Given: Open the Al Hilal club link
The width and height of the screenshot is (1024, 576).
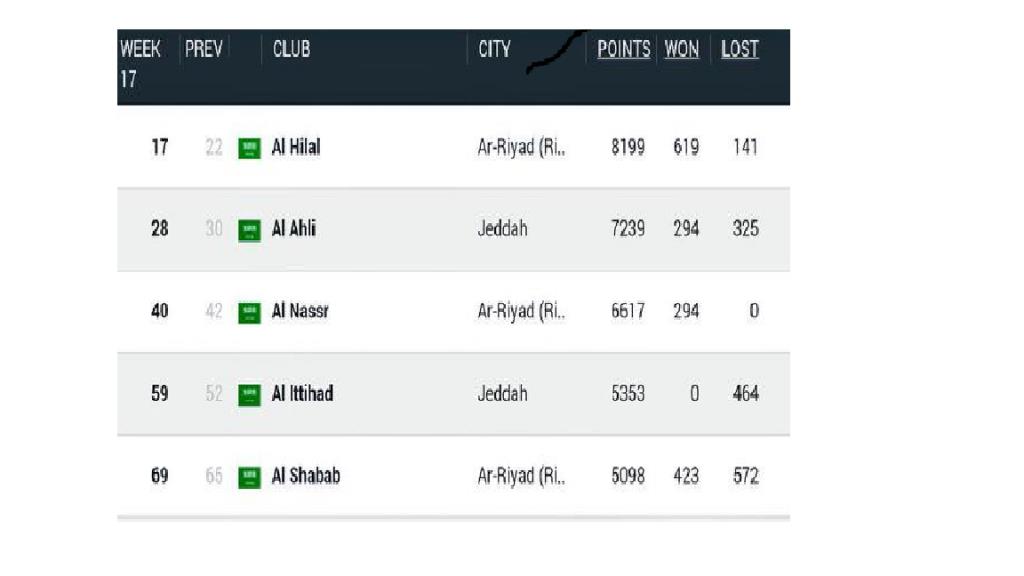Looking at the screenshot, I should click(x=296, y=147).
